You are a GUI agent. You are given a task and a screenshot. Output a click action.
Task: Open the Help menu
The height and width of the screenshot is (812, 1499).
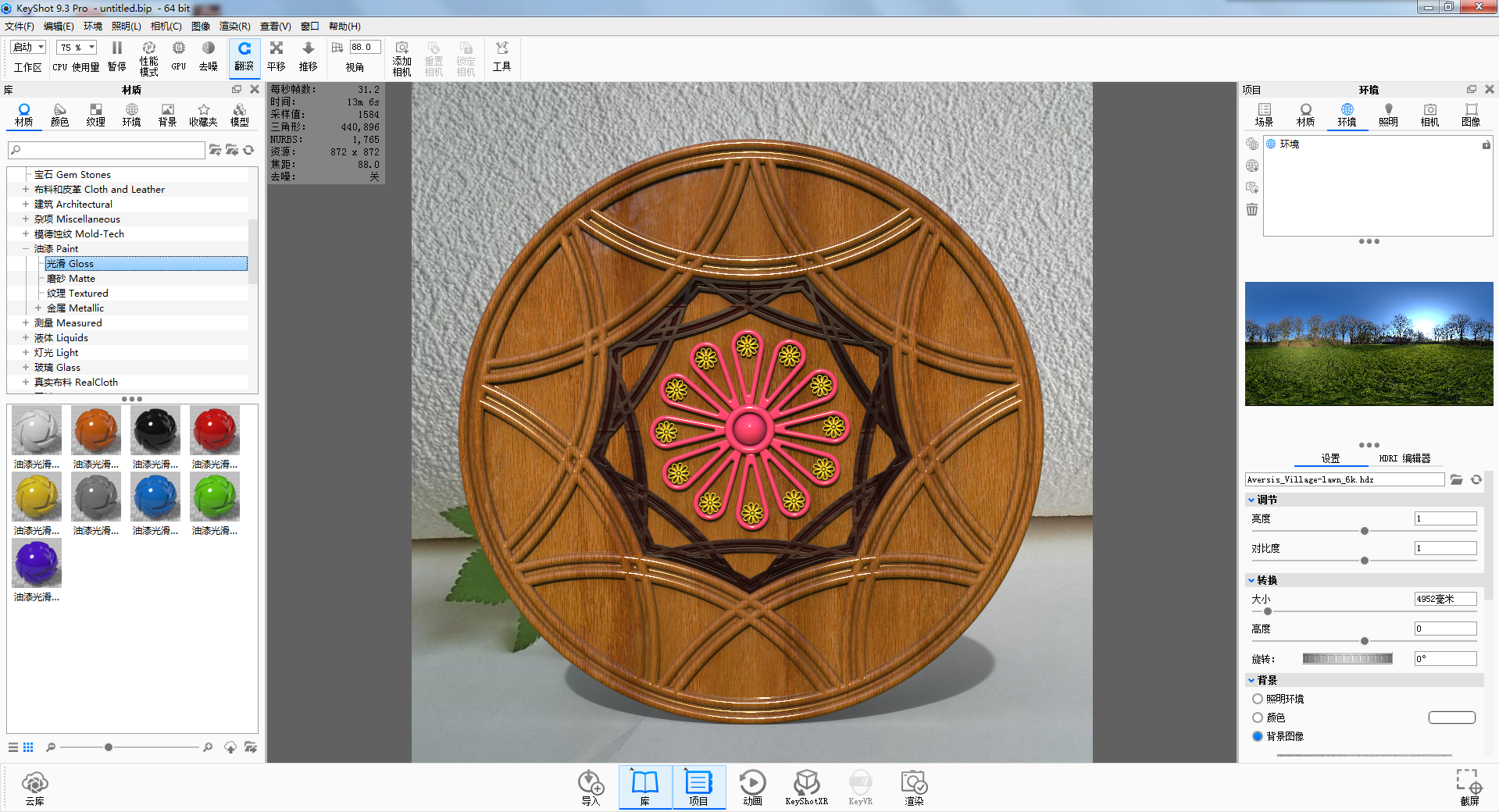point(344,27)
